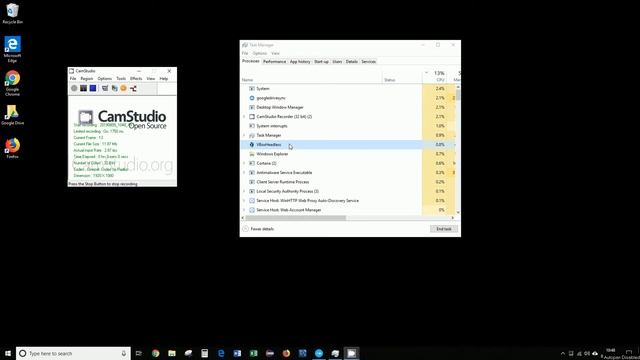Sort processes by the Name column
The image size is (640, 360).
pos(311,76)
